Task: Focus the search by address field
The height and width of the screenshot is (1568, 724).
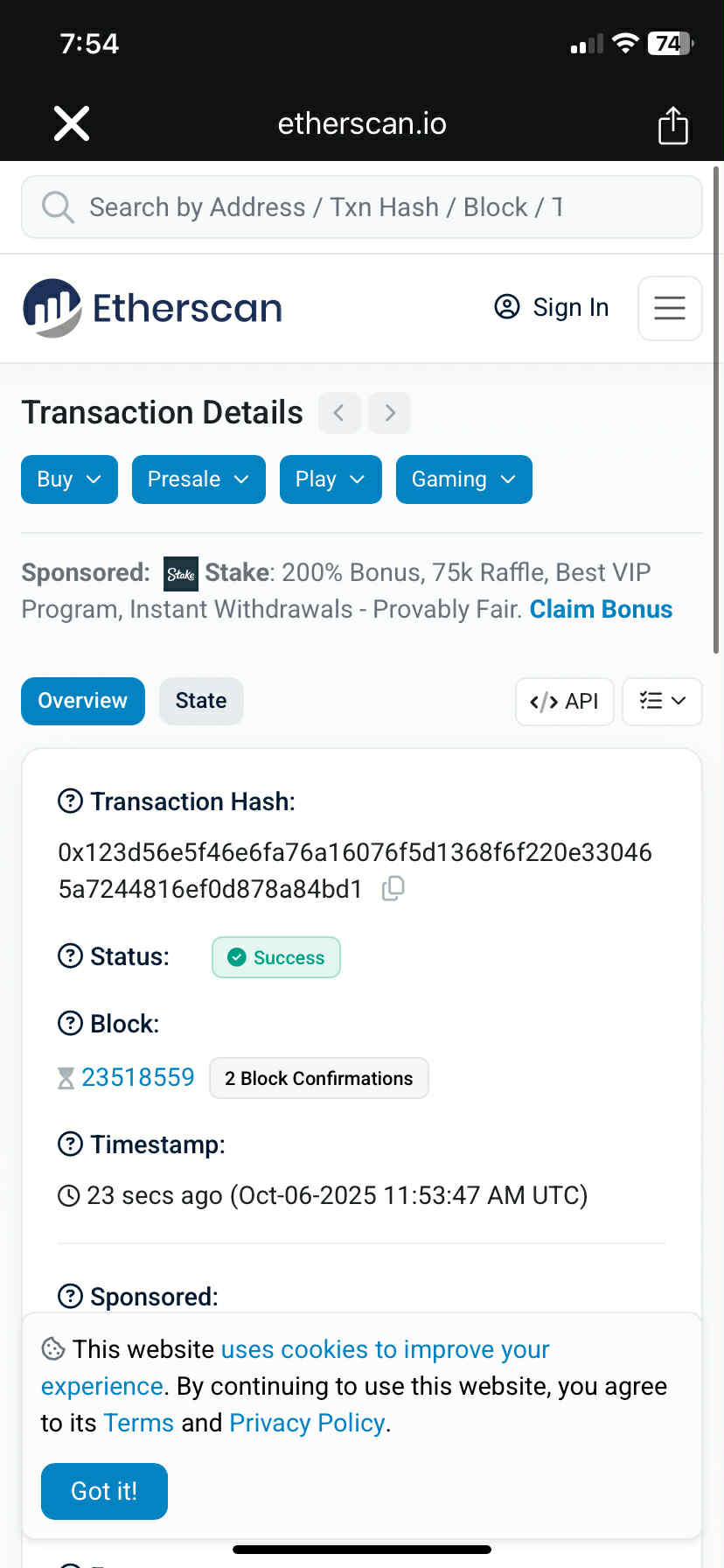Action: pos(362,207)
